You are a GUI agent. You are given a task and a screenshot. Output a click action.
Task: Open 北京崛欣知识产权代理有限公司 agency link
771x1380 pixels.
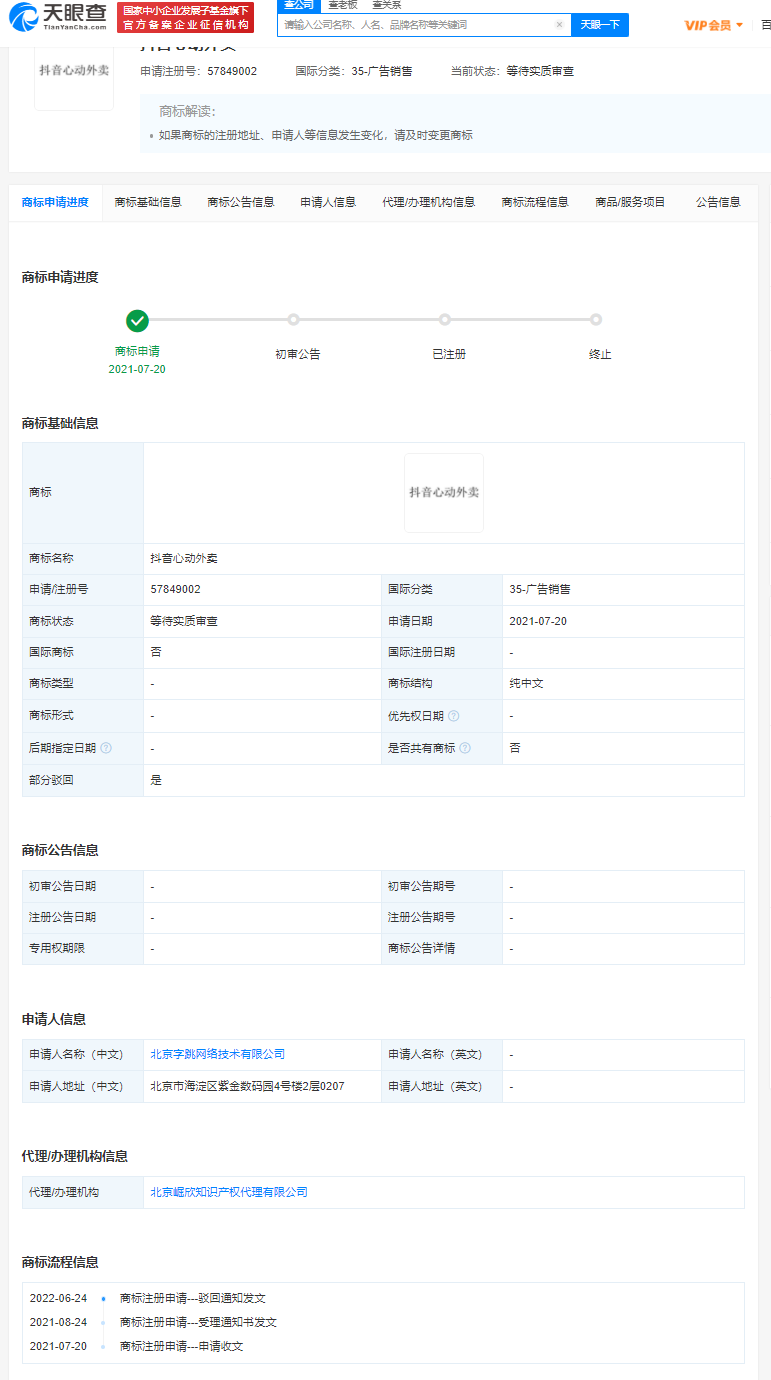229,1192
